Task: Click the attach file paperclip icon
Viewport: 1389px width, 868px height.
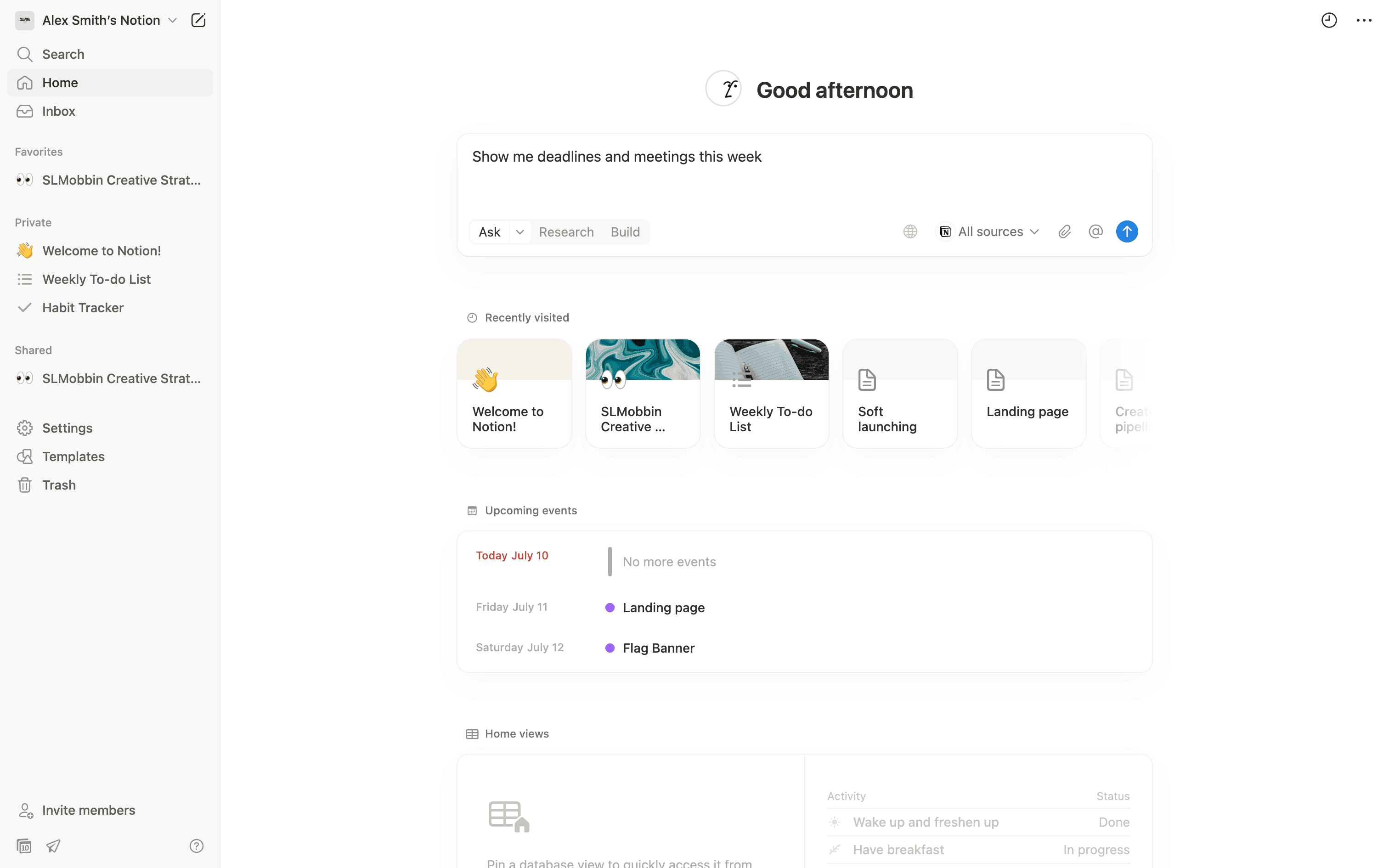Action: click(x=1064, y=231)
